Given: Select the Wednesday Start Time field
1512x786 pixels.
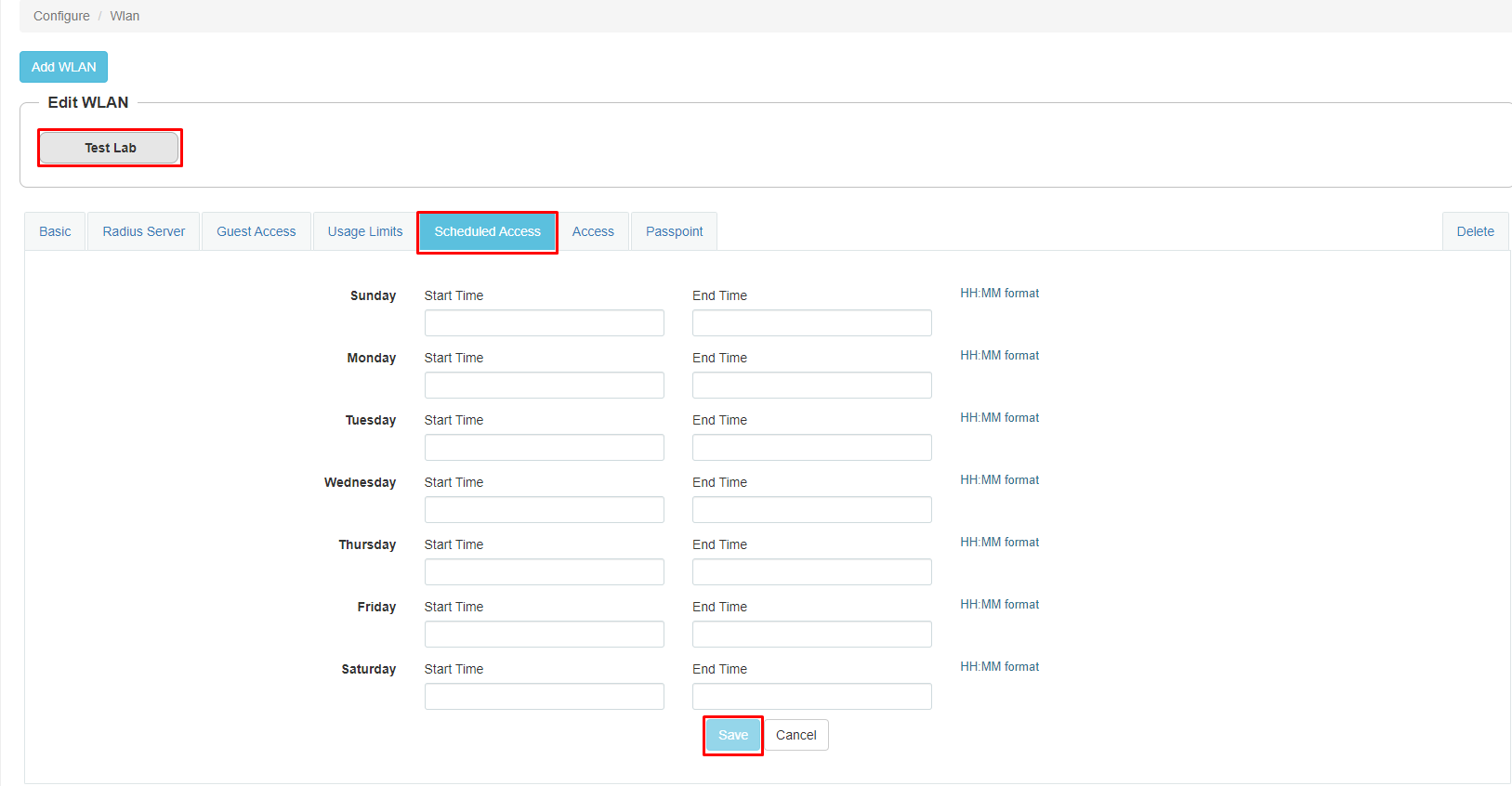Looking at the screenshot, I should coord(545,510).
